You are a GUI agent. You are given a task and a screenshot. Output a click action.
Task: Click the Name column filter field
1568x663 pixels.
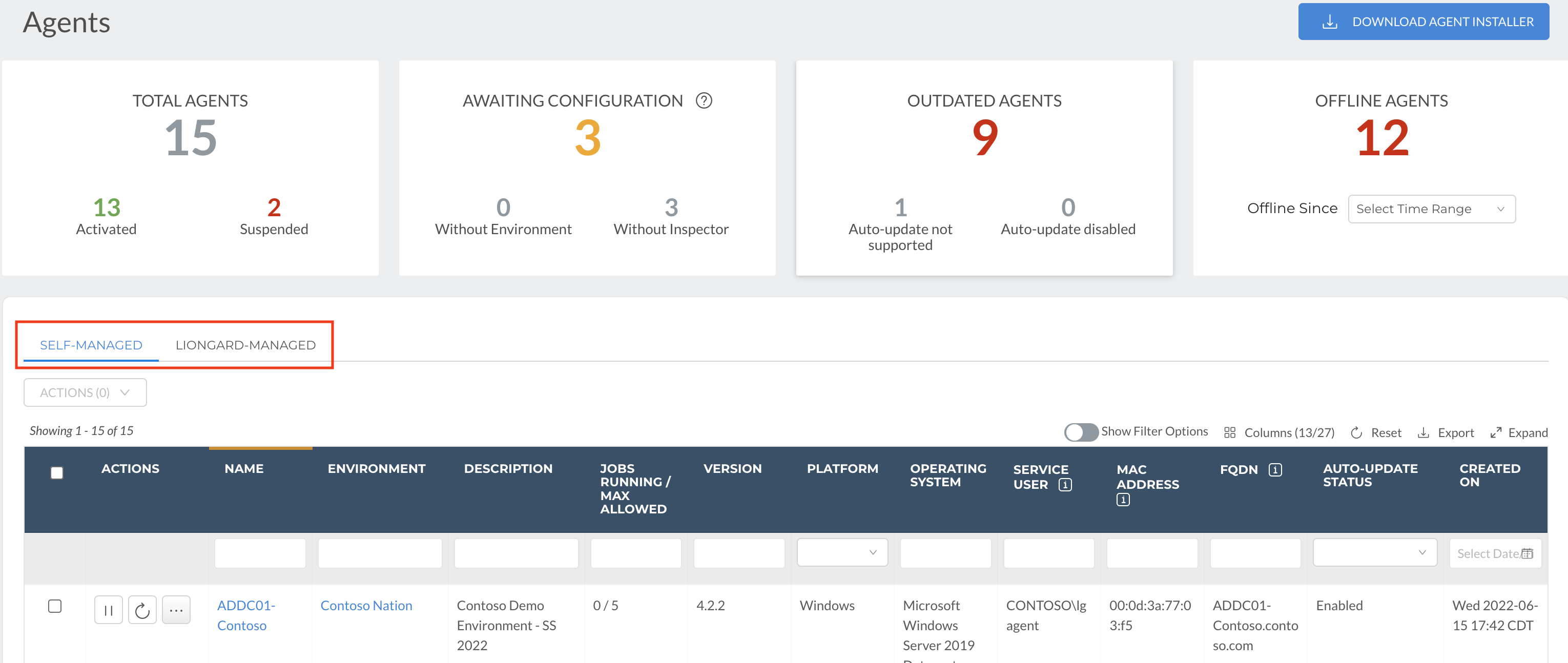(x=260, y=553)
